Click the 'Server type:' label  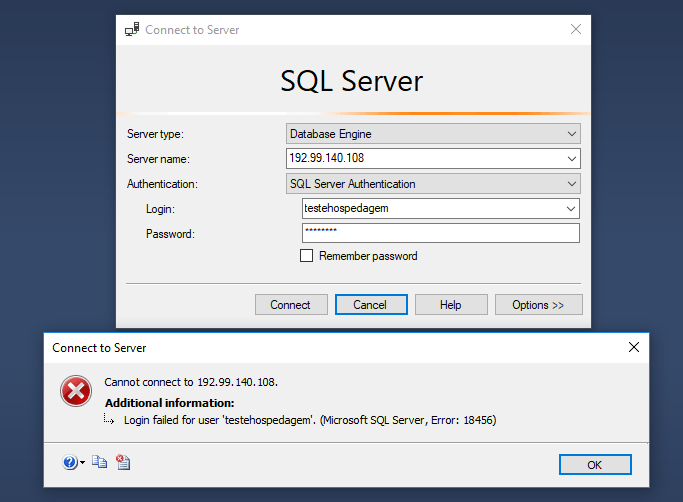click(156, 134)
